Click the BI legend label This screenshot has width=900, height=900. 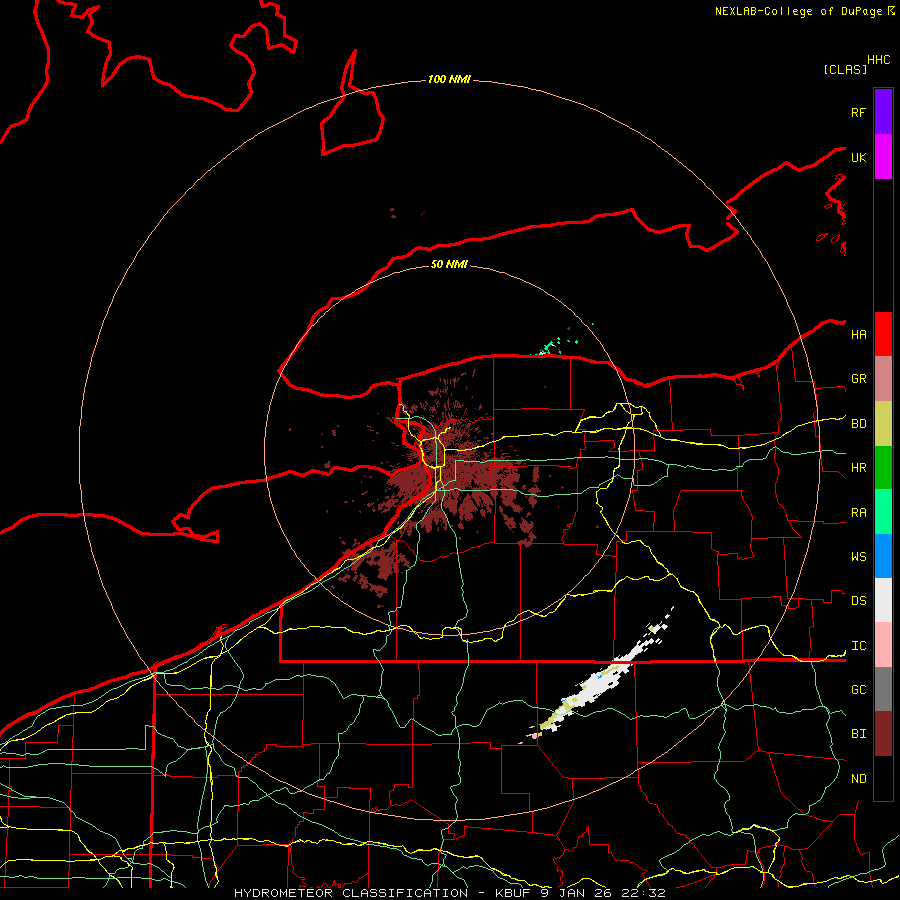[x=858, y=734]
